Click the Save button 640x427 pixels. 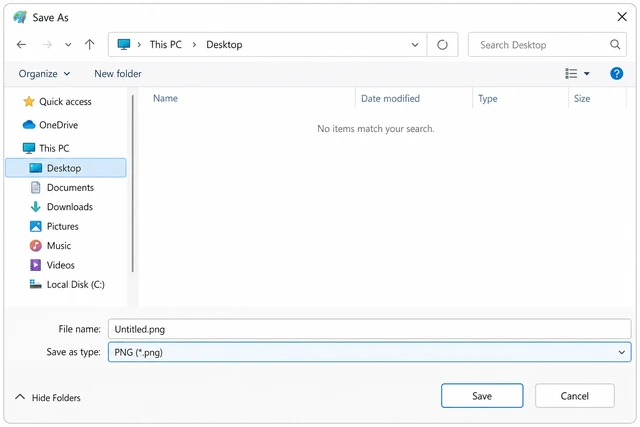pos(482,396)
